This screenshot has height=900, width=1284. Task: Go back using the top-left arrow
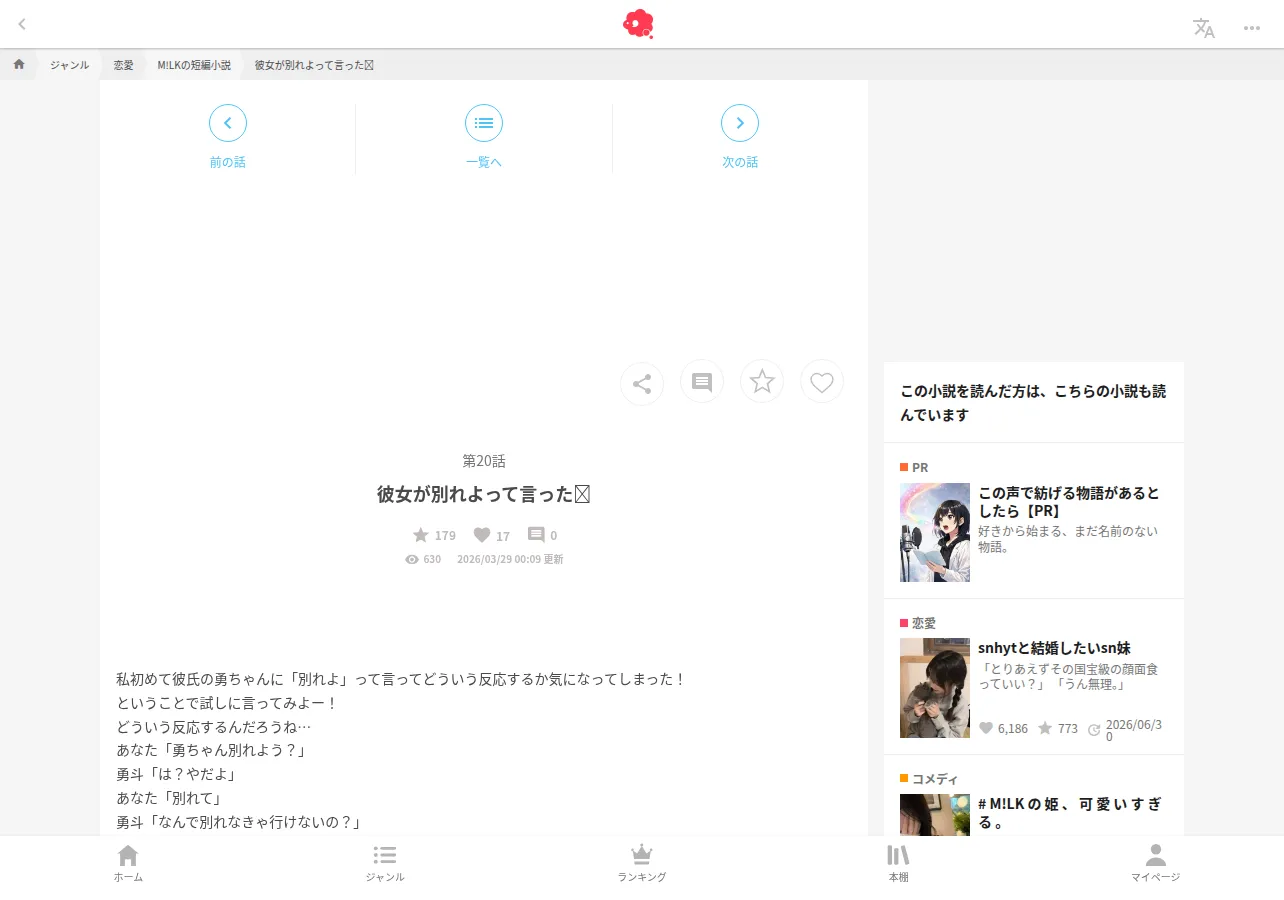[22, 24]
